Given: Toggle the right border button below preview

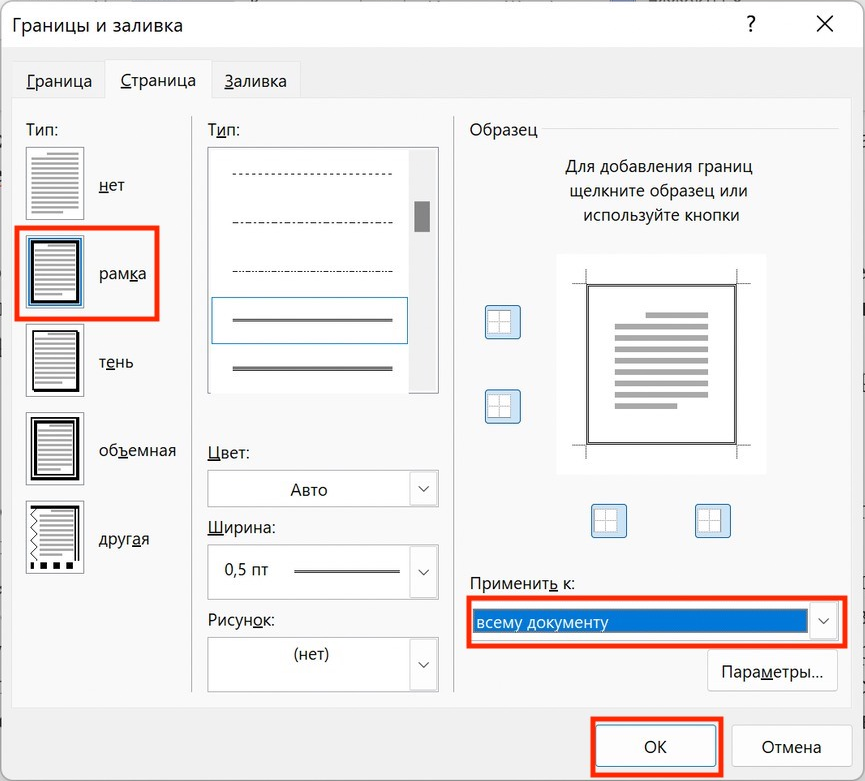Looking at the screenshot, I should tap(713, 521).
